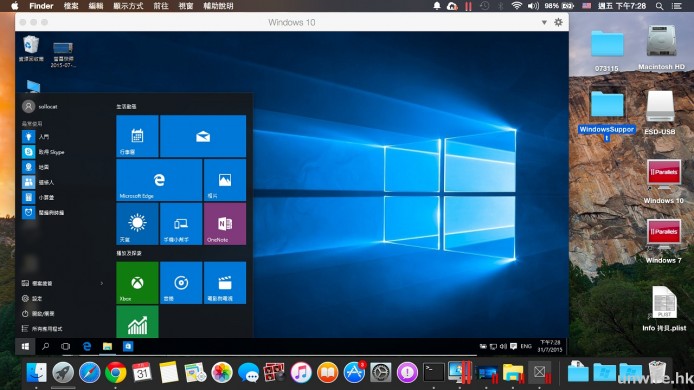Open the Recycle Bin on the Windows desktop
This screenshot has width=694, height=390.
click(31, 49)
